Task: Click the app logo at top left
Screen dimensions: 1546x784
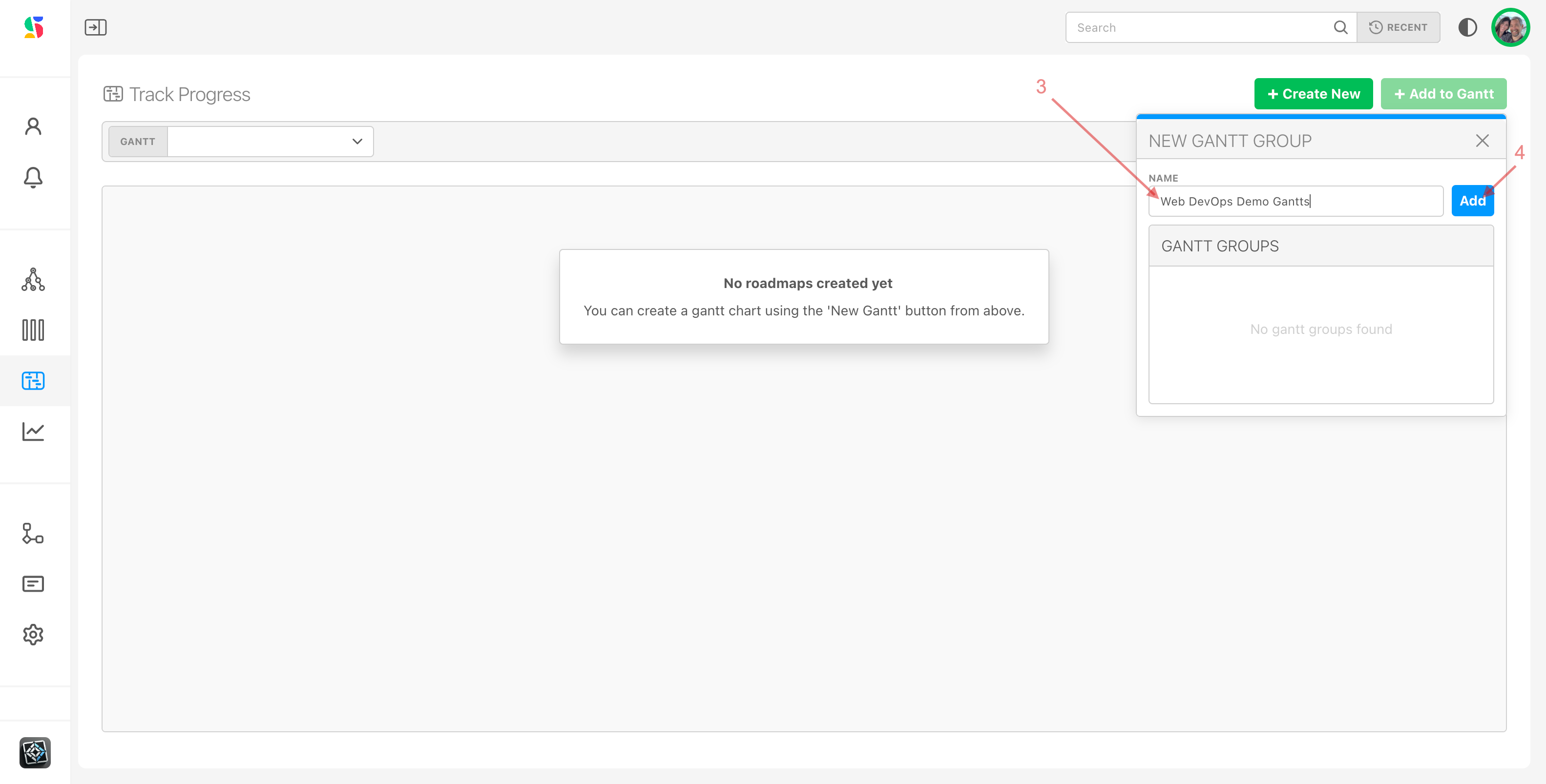Action: [x=34, y=28]
